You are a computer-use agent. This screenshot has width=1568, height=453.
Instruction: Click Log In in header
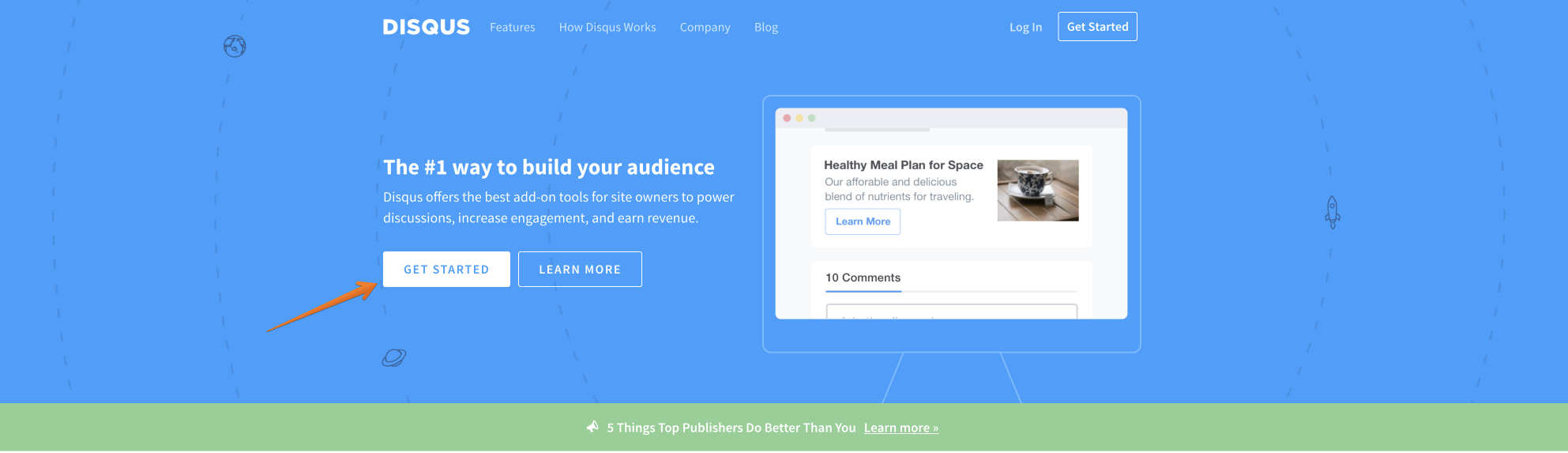1025,27
